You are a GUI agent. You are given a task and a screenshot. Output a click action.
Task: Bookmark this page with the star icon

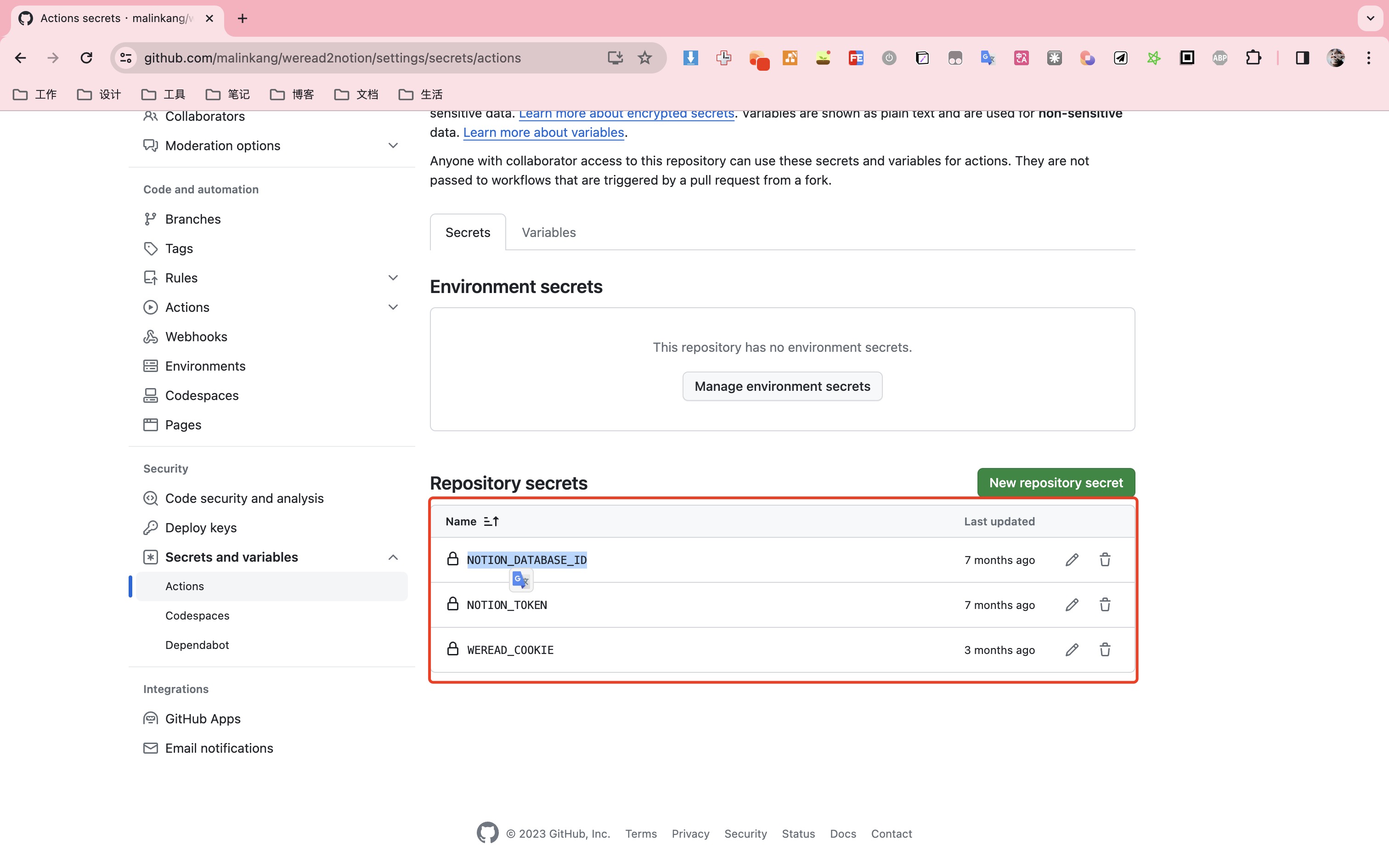coord(644,58)
